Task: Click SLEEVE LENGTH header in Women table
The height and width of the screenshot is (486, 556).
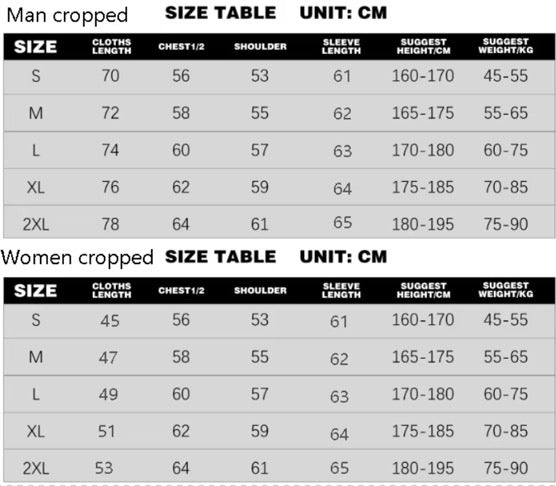Action: tap(341, 290)
